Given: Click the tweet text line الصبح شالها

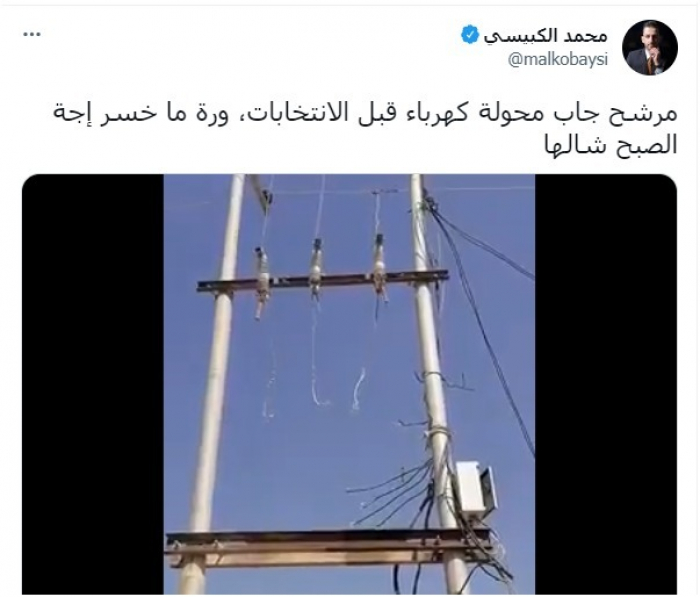Looking at the screenshot, I should point(611,146).
